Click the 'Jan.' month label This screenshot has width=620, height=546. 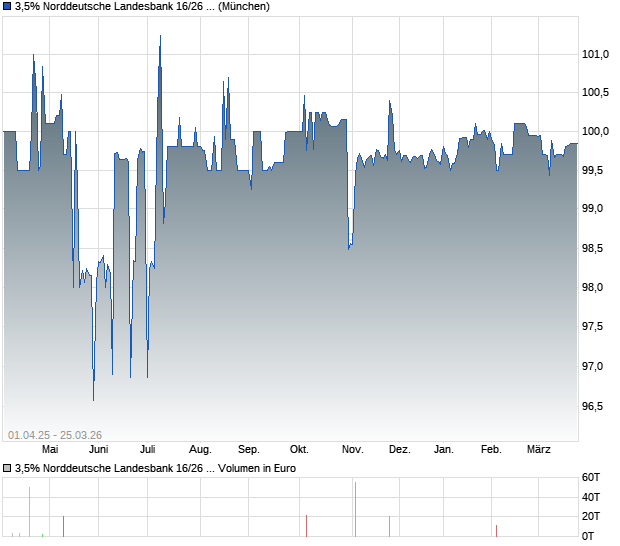444,449
